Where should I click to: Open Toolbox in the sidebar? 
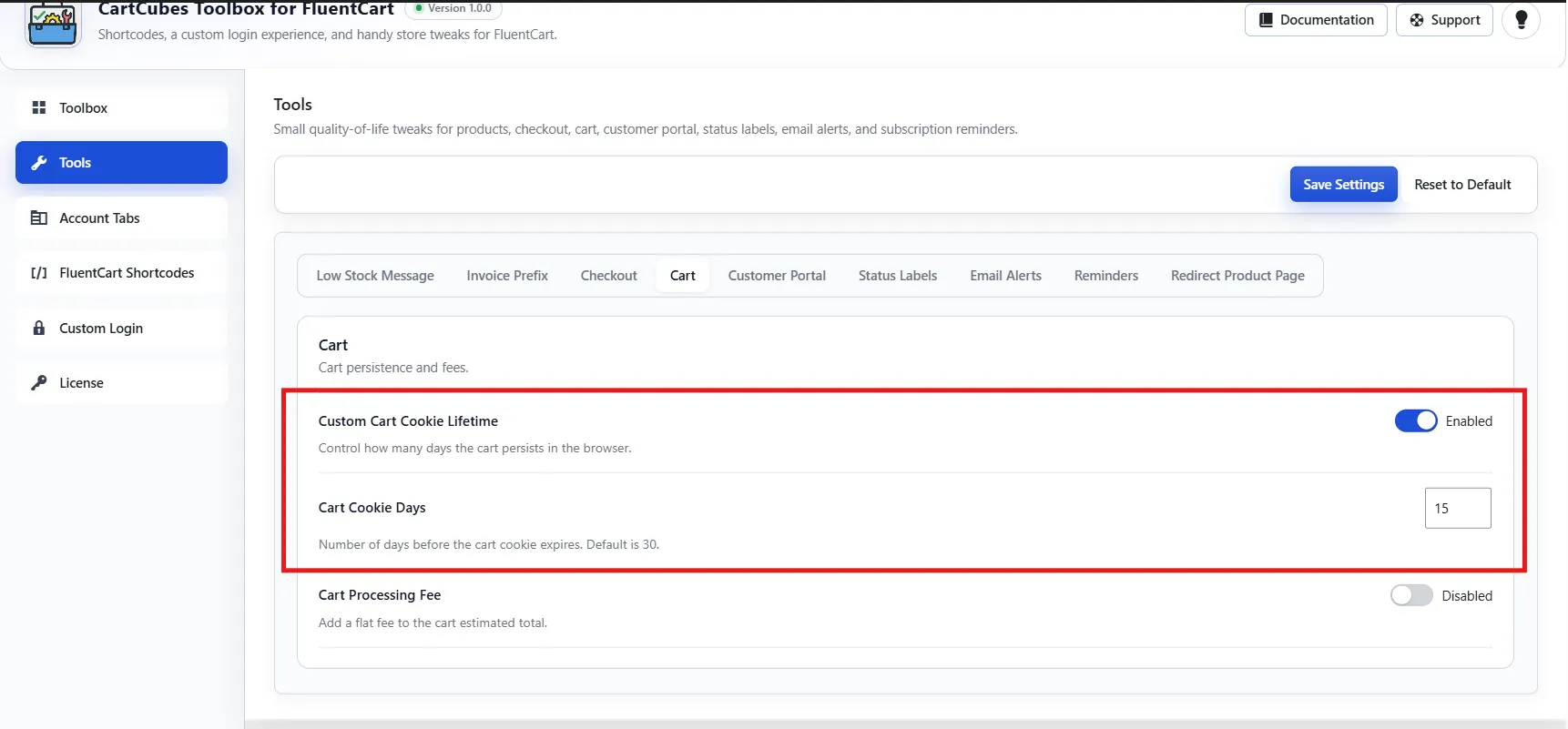[121, 107]
